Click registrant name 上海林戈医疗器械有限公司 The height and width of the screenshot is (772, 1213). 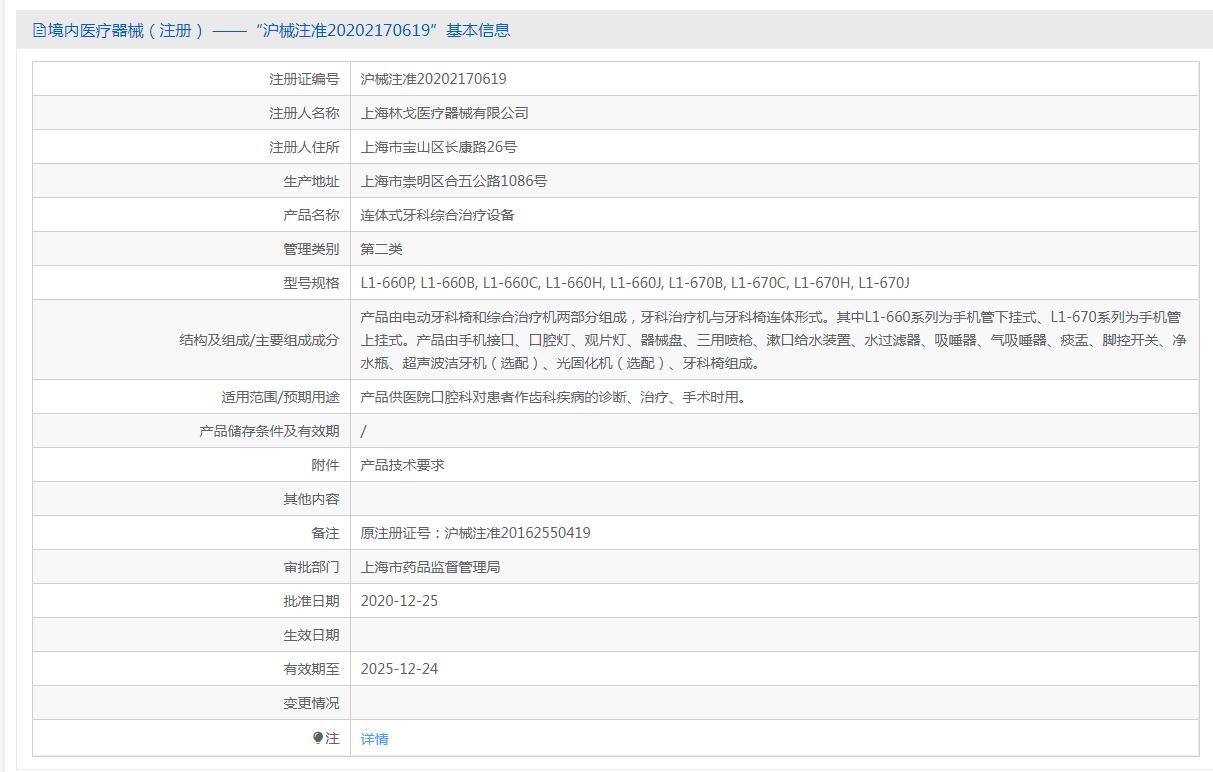pos(444,113)
